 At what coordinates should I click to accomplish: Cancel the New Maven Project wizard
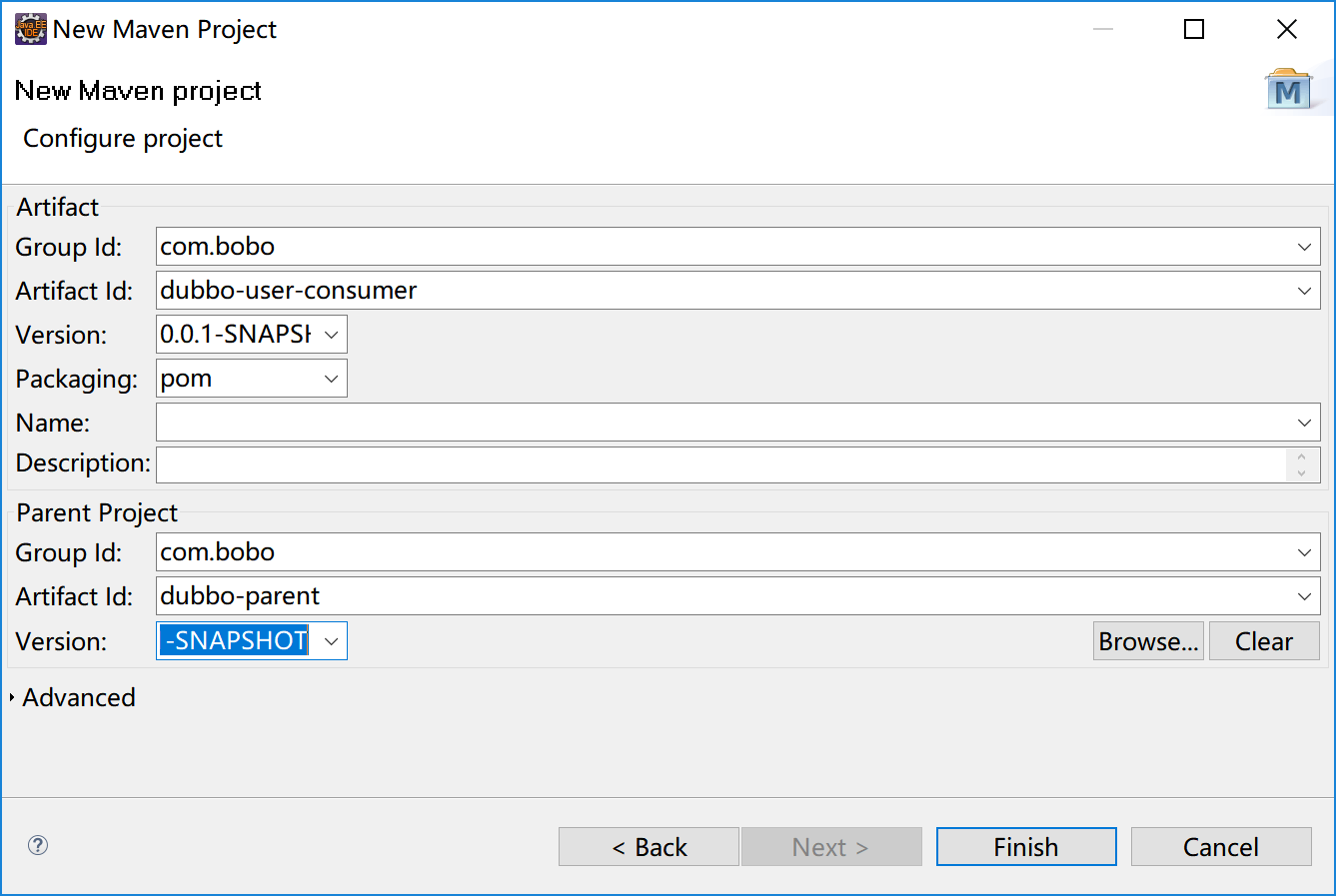(1221, 847)
